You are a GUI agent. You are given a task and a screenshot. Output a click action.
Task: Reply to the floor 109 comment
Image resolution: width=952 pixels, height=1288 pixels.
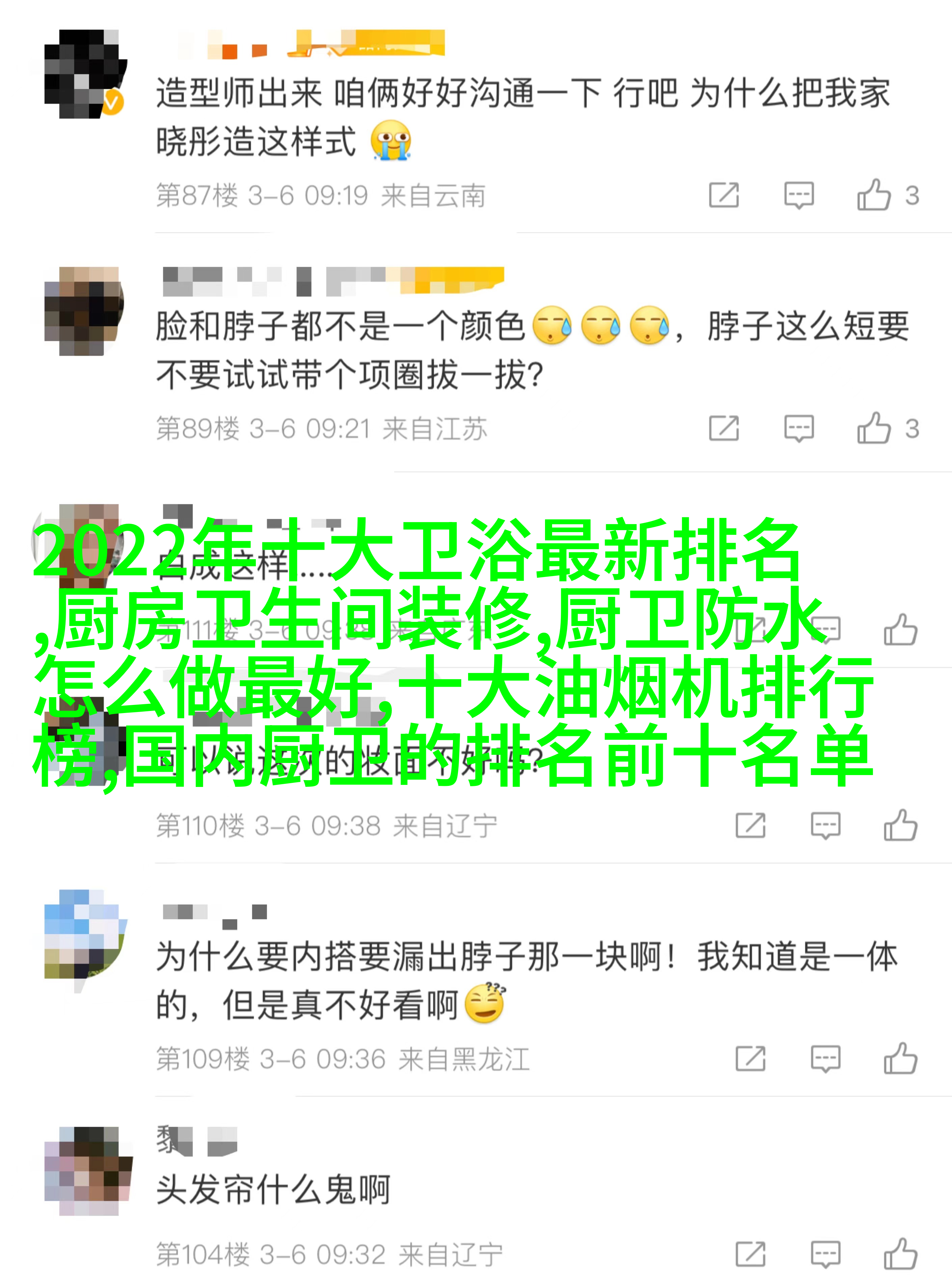(x=825, y=1059)
